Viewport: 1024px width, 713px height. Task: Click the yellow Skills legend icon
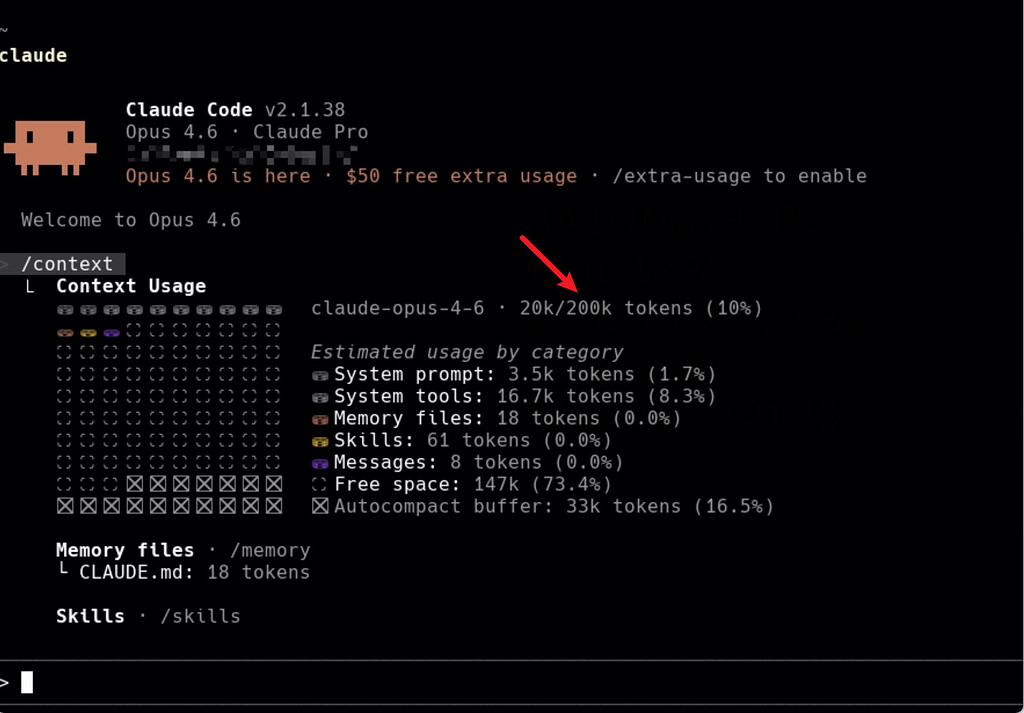pos(320,442)
